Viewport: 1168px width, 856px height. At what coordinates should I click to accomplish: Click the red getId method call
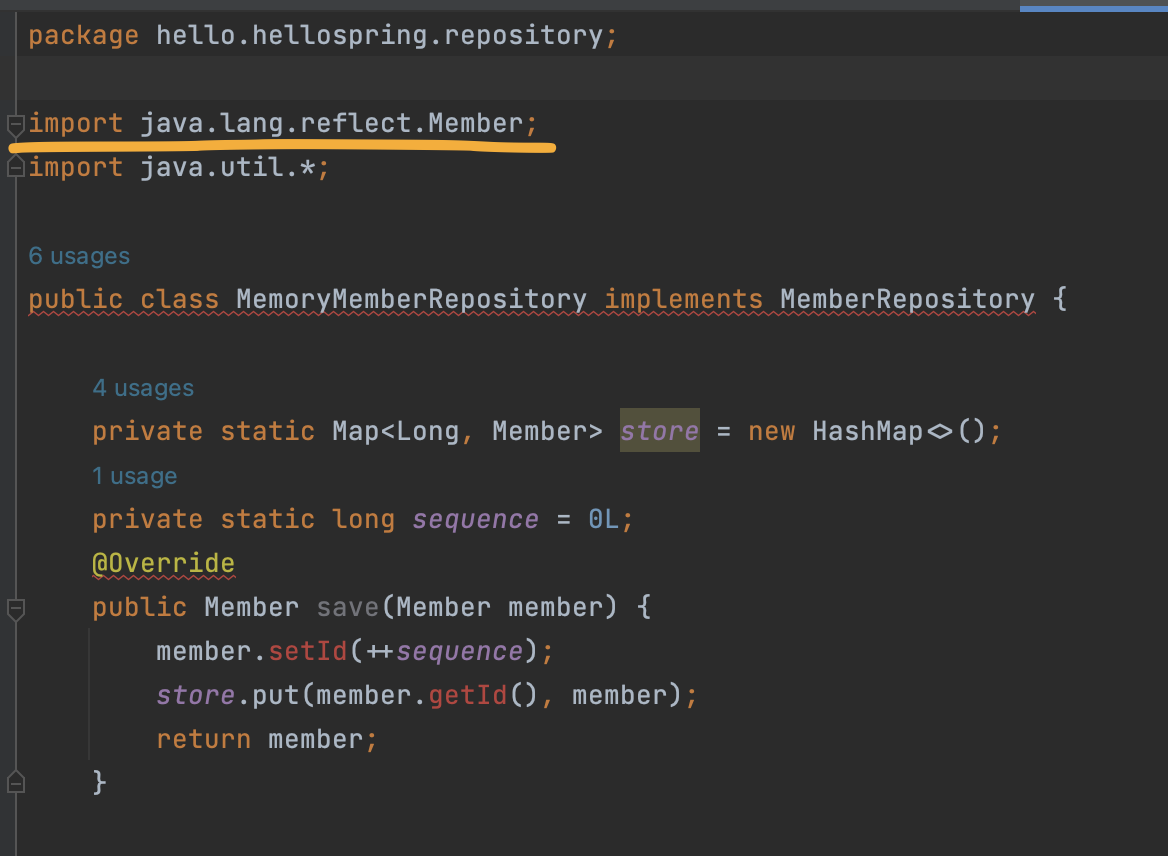467,695
